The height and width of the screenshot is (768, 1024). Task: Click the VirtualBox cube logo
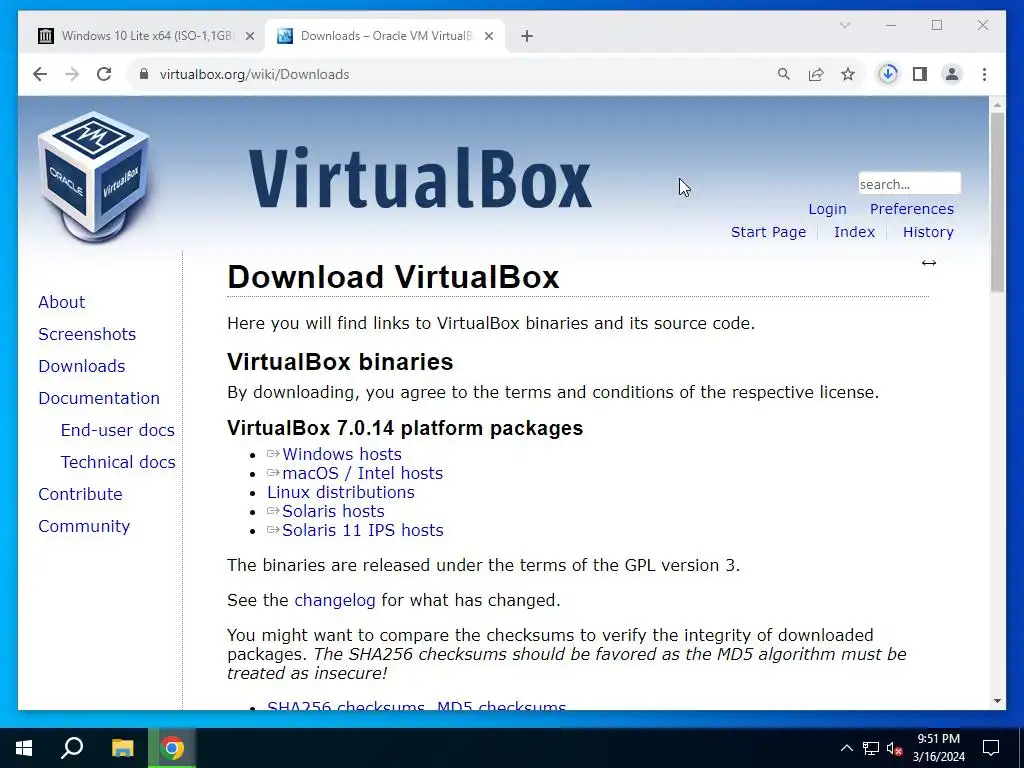[94, 176]
